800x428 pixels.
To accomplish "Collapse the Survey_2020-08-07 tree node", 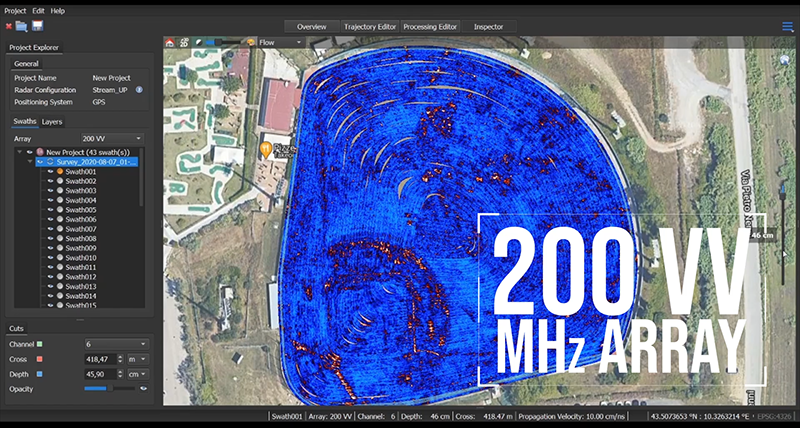I will pyautogui.click(x=30, y=162).
